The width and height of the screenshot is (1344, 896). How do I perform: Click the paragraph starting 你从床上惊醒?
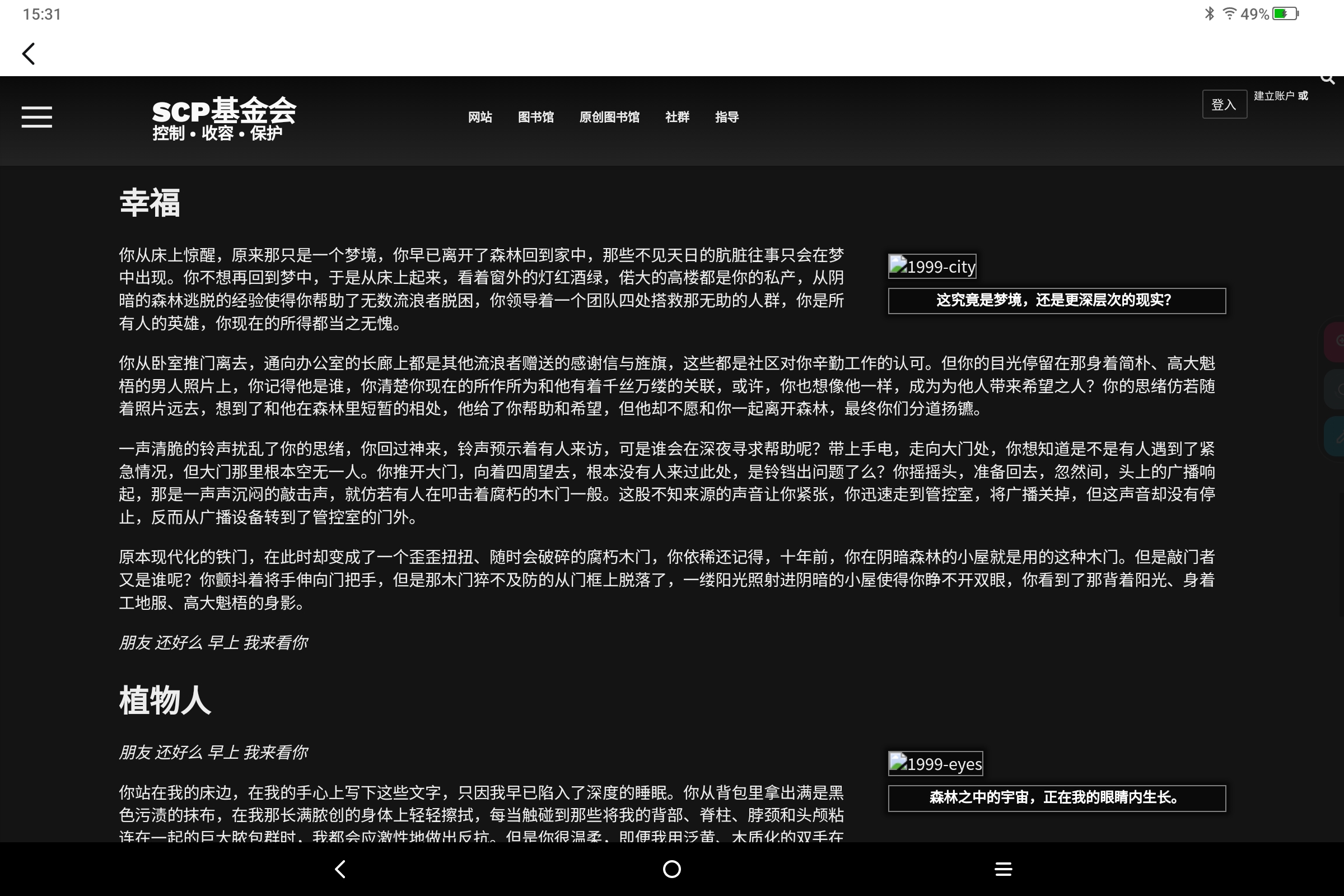pyautogui.click(x=481, y=289)
